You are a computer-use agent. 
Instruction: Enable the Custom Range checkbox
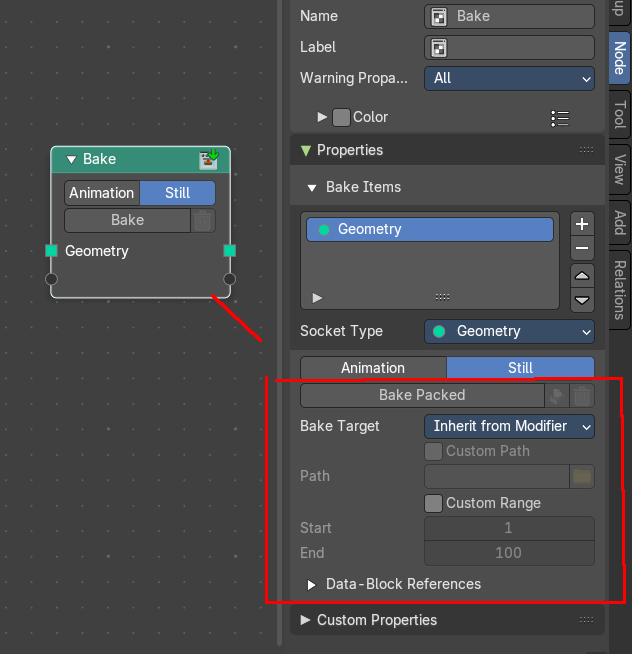pyautogui.click(x=433, y=503)
